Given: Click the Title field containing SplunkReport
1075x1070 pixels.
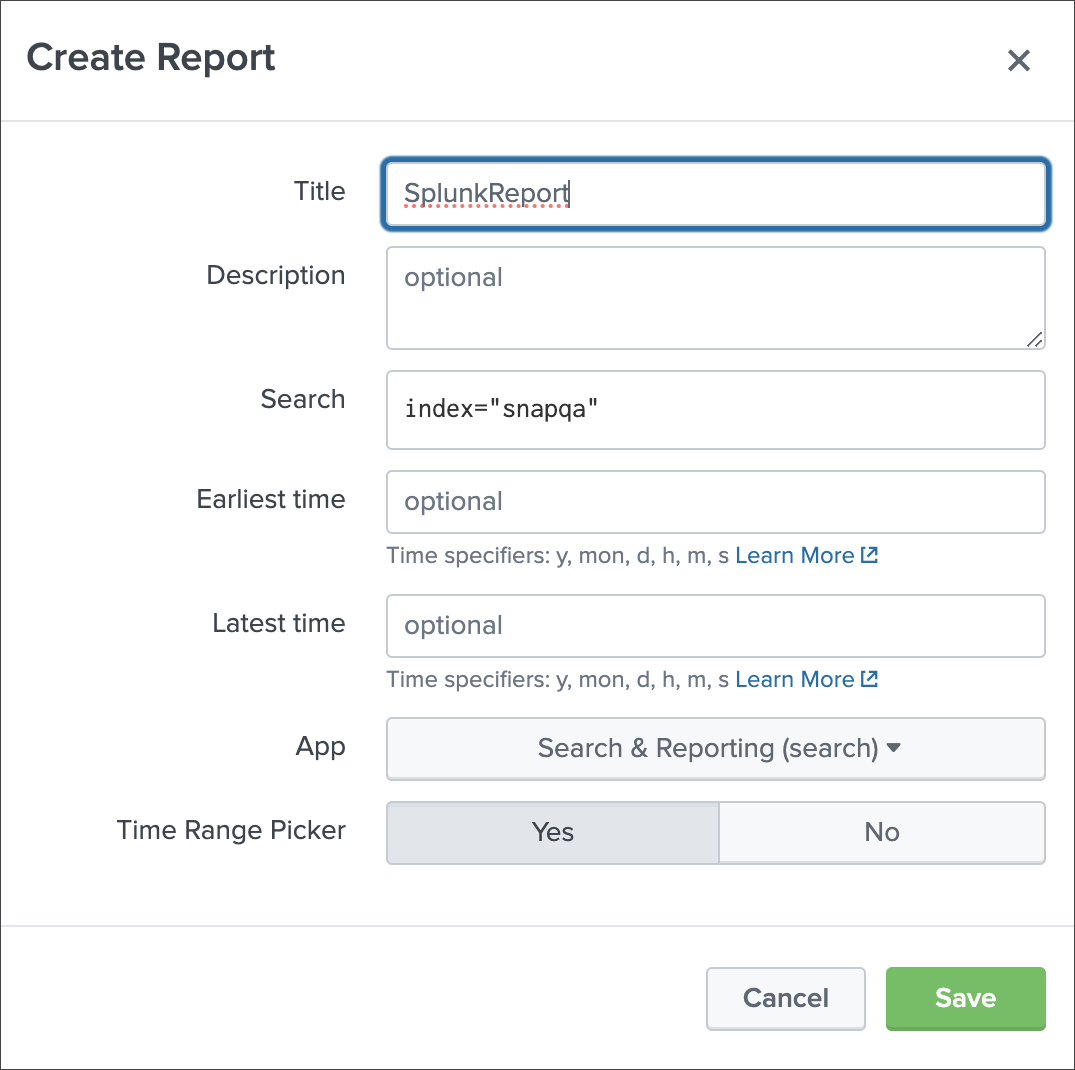Looking at the screenshot, I should 715,191.
